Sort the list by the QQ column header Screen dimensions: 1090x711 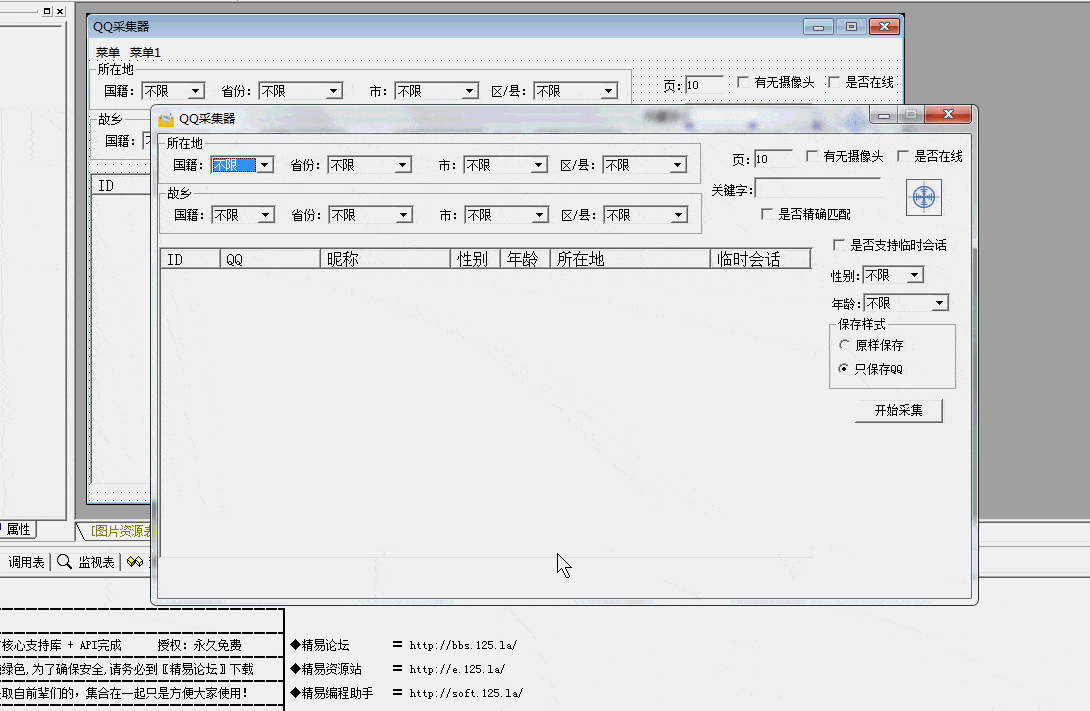(270, 259)
